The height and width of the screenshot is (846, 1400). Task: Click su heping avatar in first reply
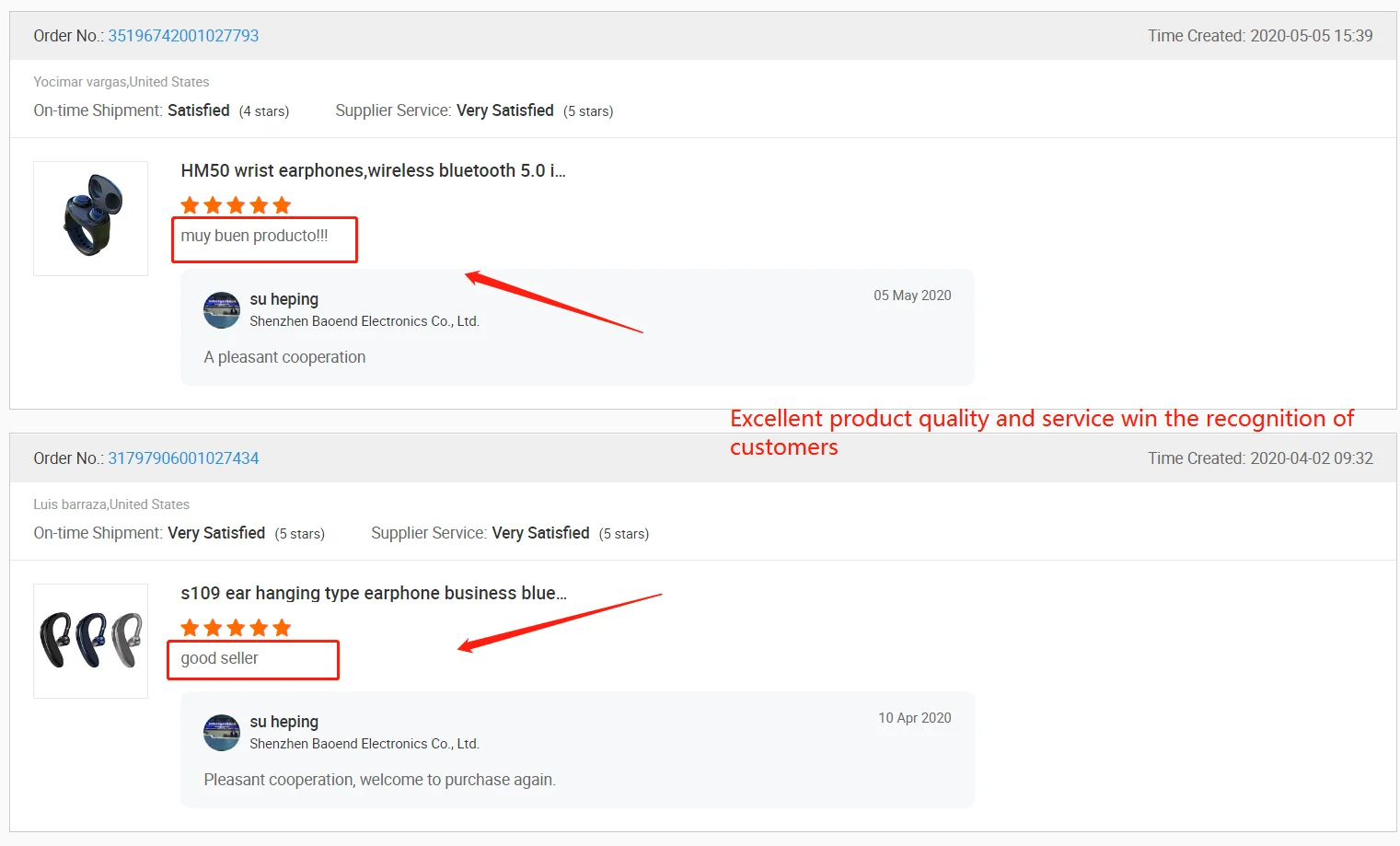[x=222, y=310]
